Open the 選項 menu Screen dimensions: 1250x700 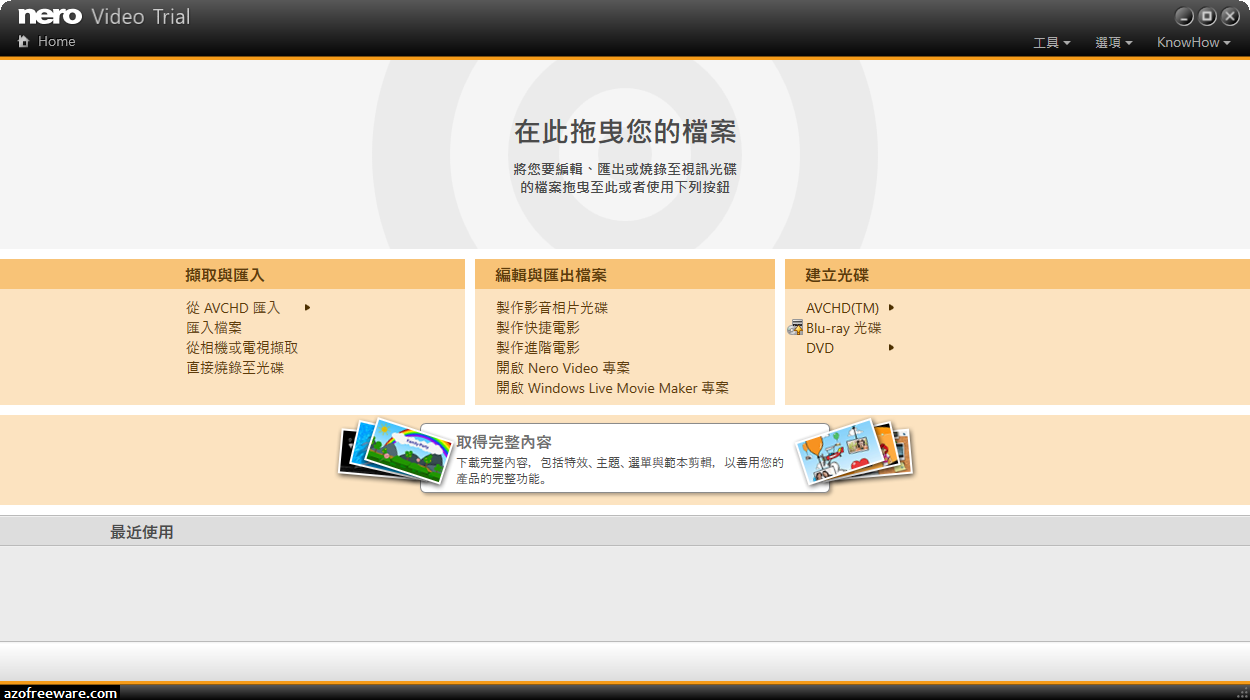pos(1113,43)
